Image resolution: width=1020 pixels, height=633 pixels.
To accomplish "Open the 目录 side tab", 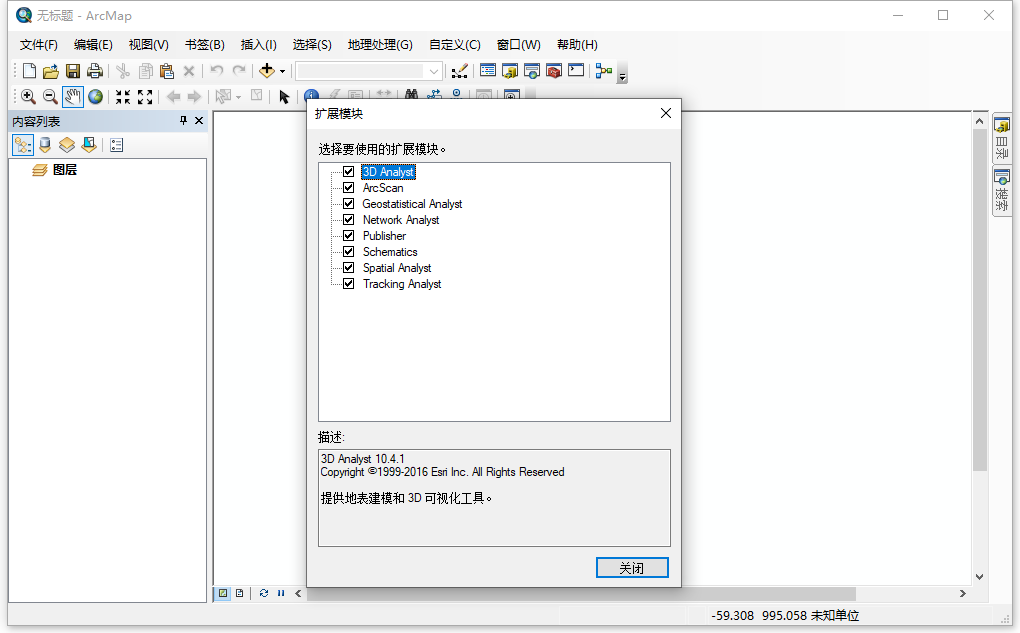I will [x=1002, y=139].
